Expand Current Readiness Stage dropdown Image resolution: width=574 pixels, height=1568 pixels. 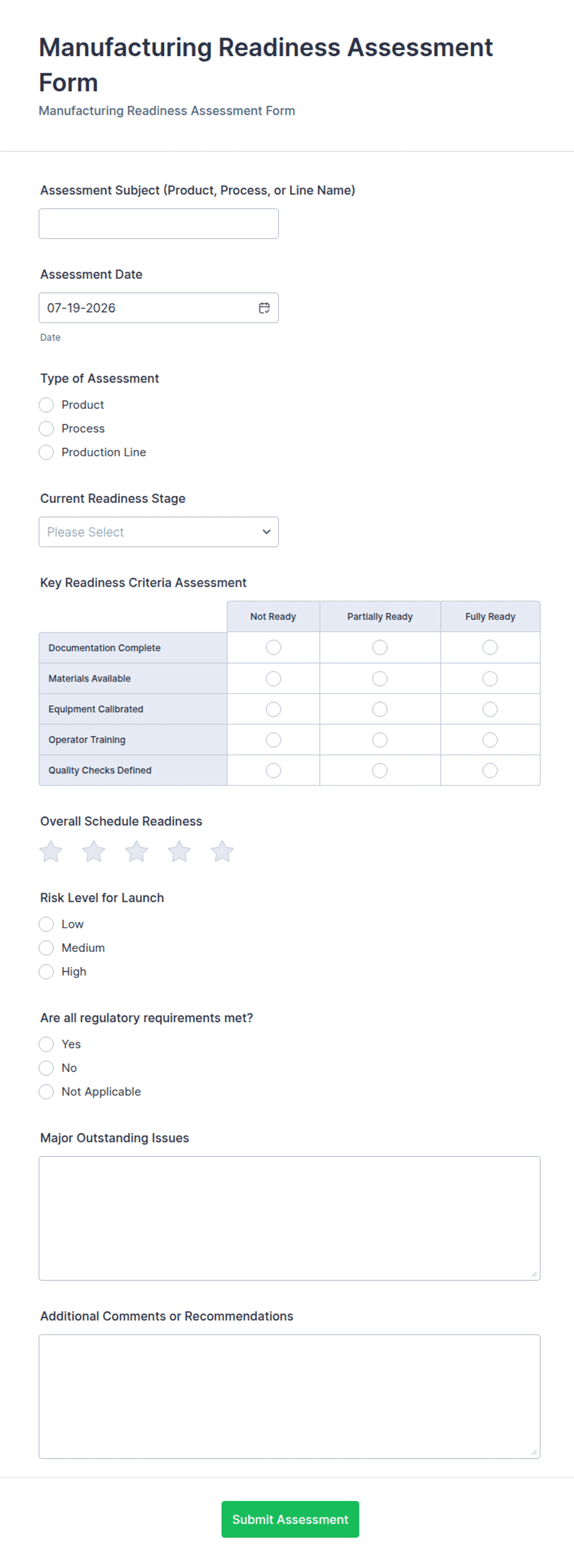pyautogui.click(x=159, y=532)
